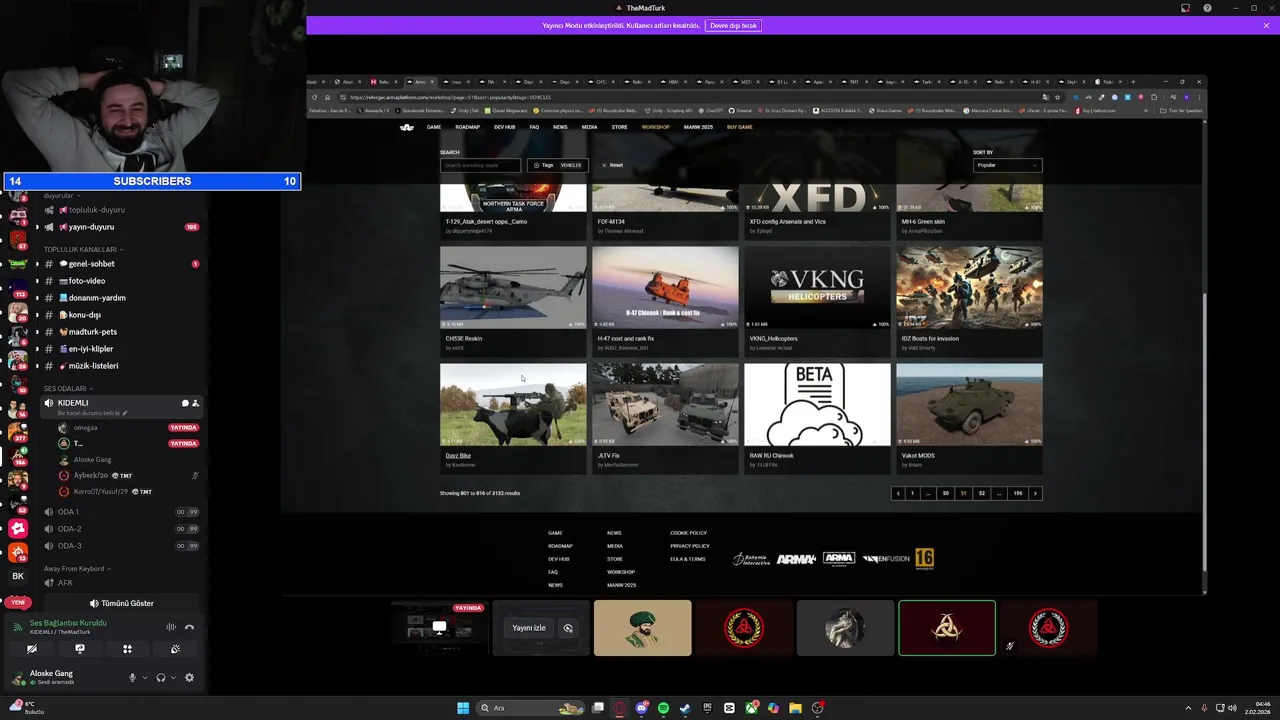Click Yayını izle to watch stream

coord(529,628)
